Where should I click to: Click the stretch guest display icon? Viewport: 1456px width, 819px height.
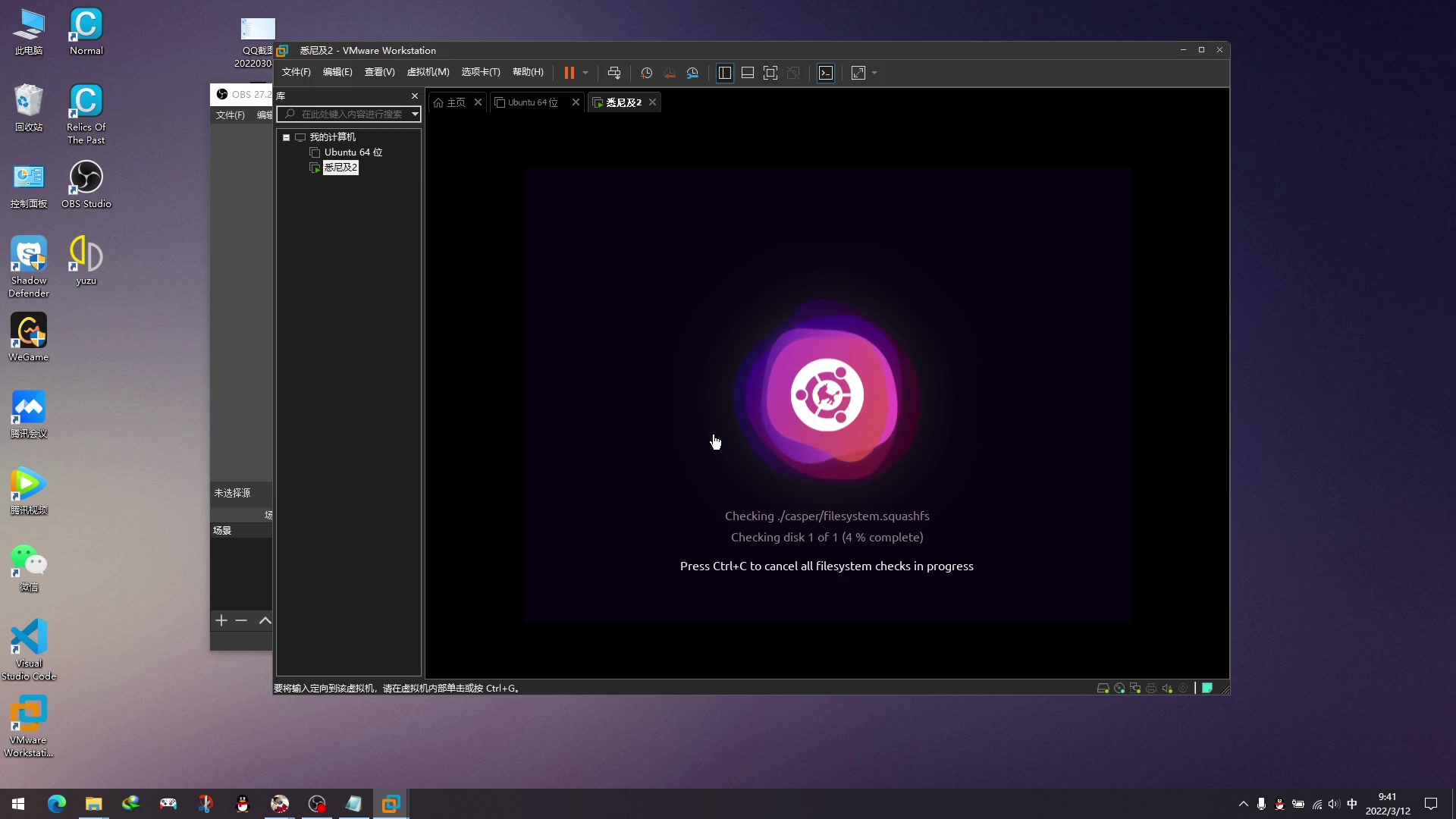858,73
